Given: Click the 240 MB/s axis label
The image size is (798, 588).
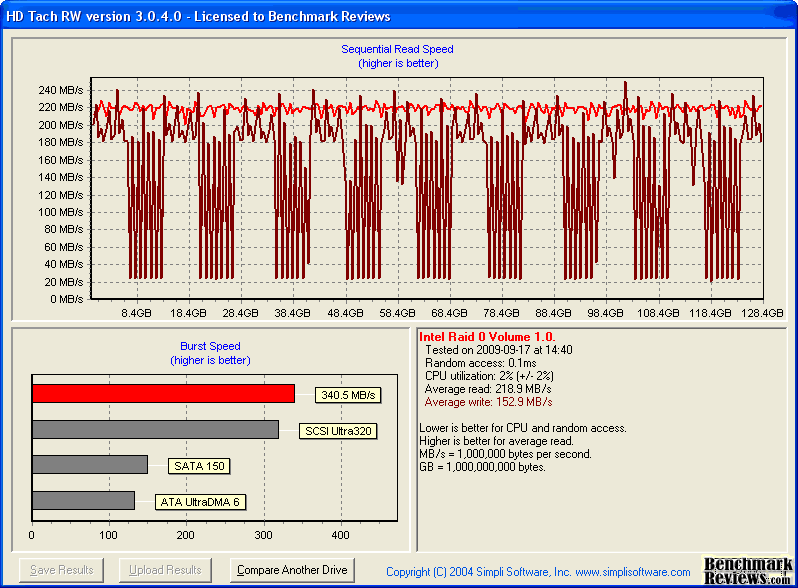Looking at the screenshot, I should [61, 91].
